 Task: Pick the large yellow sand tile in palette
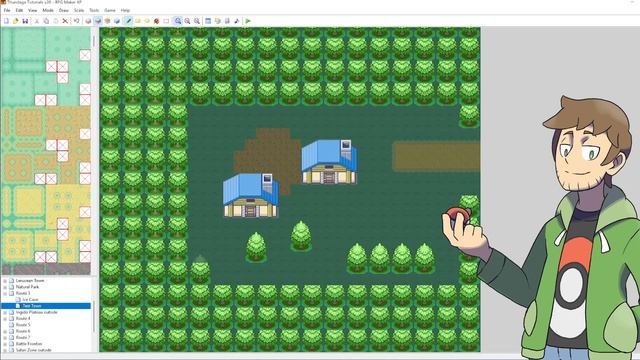tap(29, 201)
